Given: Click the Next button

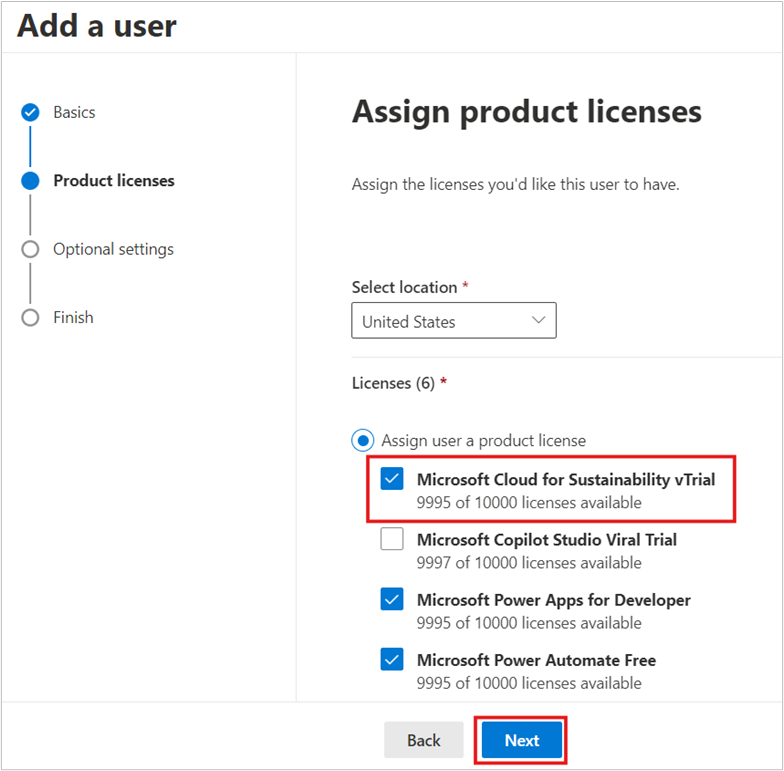Looking at the screenshot, I should pos(522,740).
